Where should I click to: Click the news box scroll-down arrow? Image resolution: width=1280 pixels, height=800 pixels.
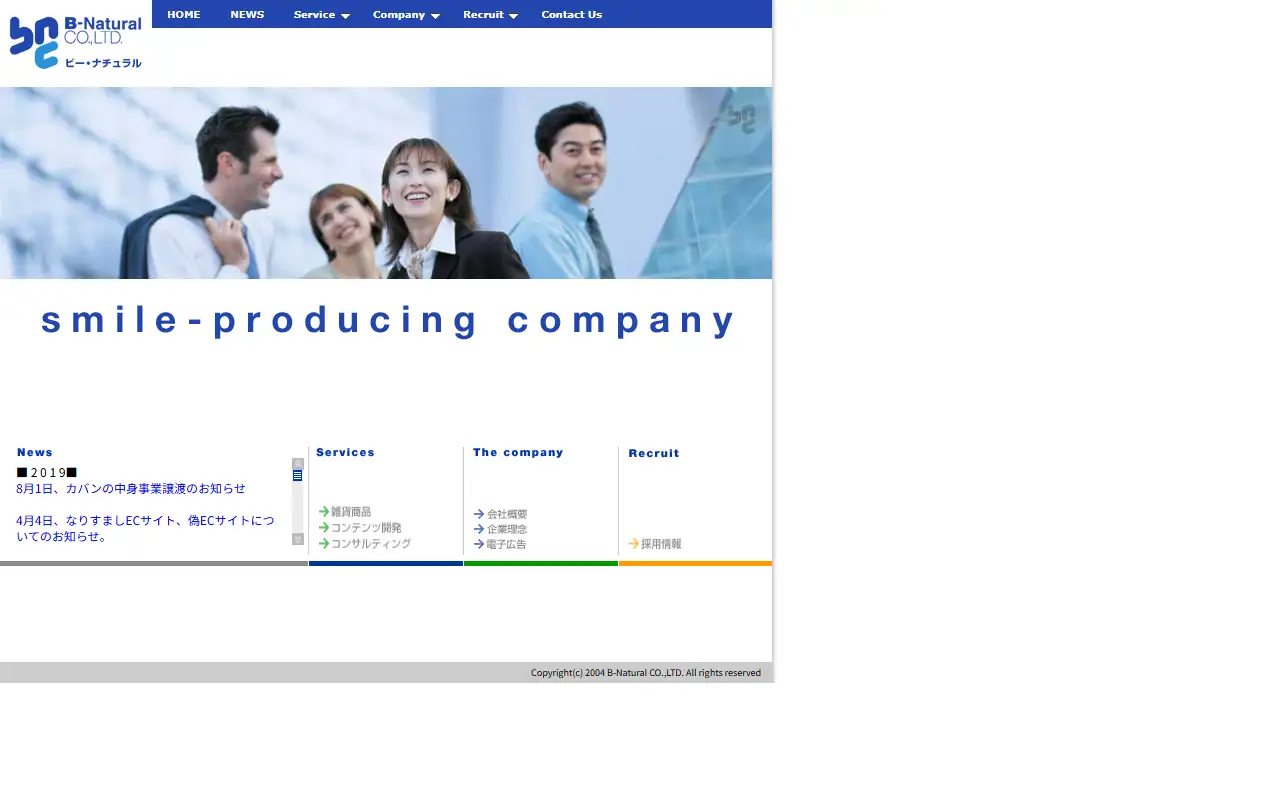coord(298,539)
